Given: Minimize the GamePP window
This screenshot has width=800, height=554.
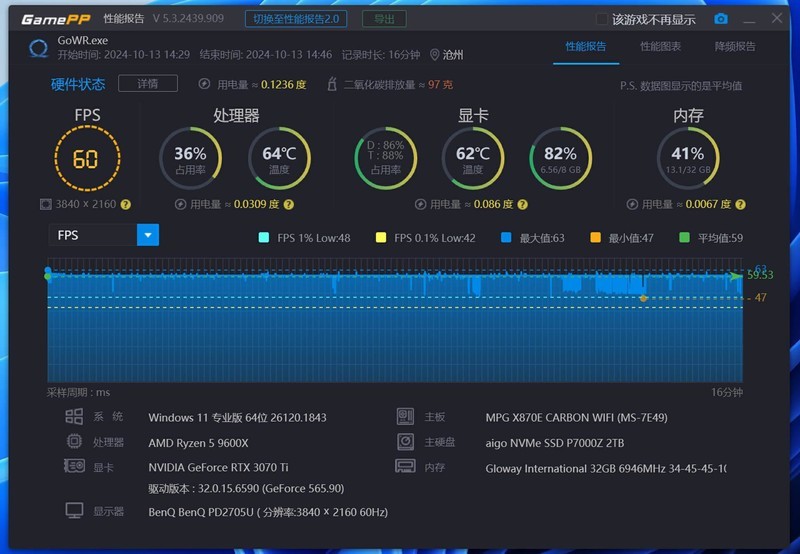Looking at the screenshot, I should pyautogui.click(x=749, y=20).
